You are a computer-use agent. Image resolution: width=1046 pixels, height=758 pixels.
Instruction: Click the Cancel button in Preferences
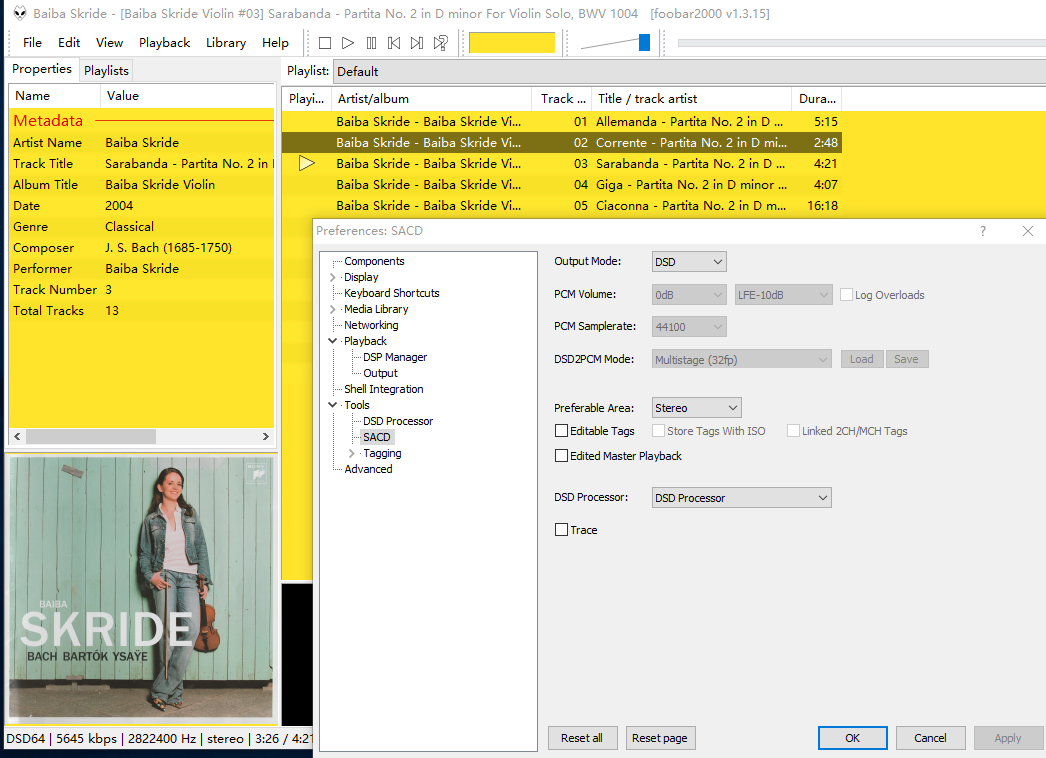coord(930,738)
